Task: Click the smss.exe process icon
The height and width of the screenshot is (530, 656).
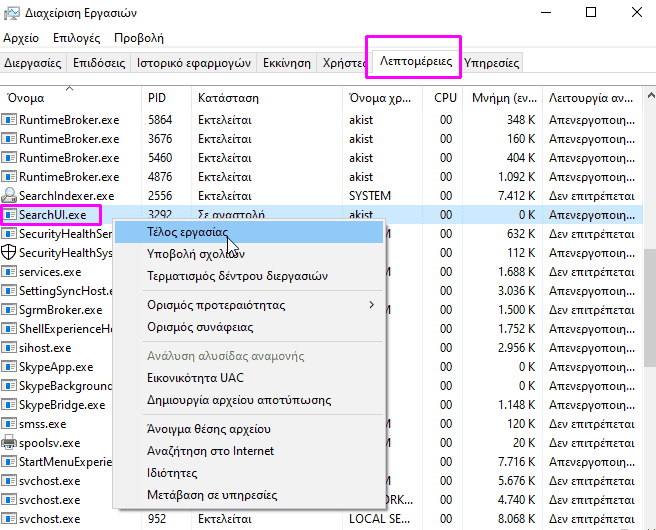Action: (x=9, y=424)
